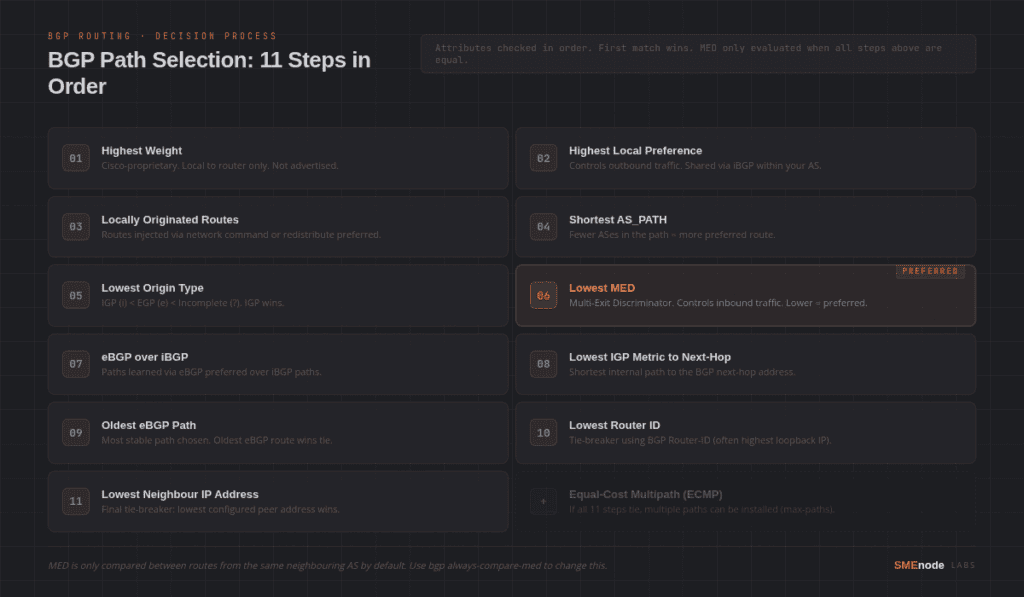This screenshot has width=1024, height=597.
Task: Click 'Tie-breaker using BGP Router-ID' description
Action: pos(700,440)
